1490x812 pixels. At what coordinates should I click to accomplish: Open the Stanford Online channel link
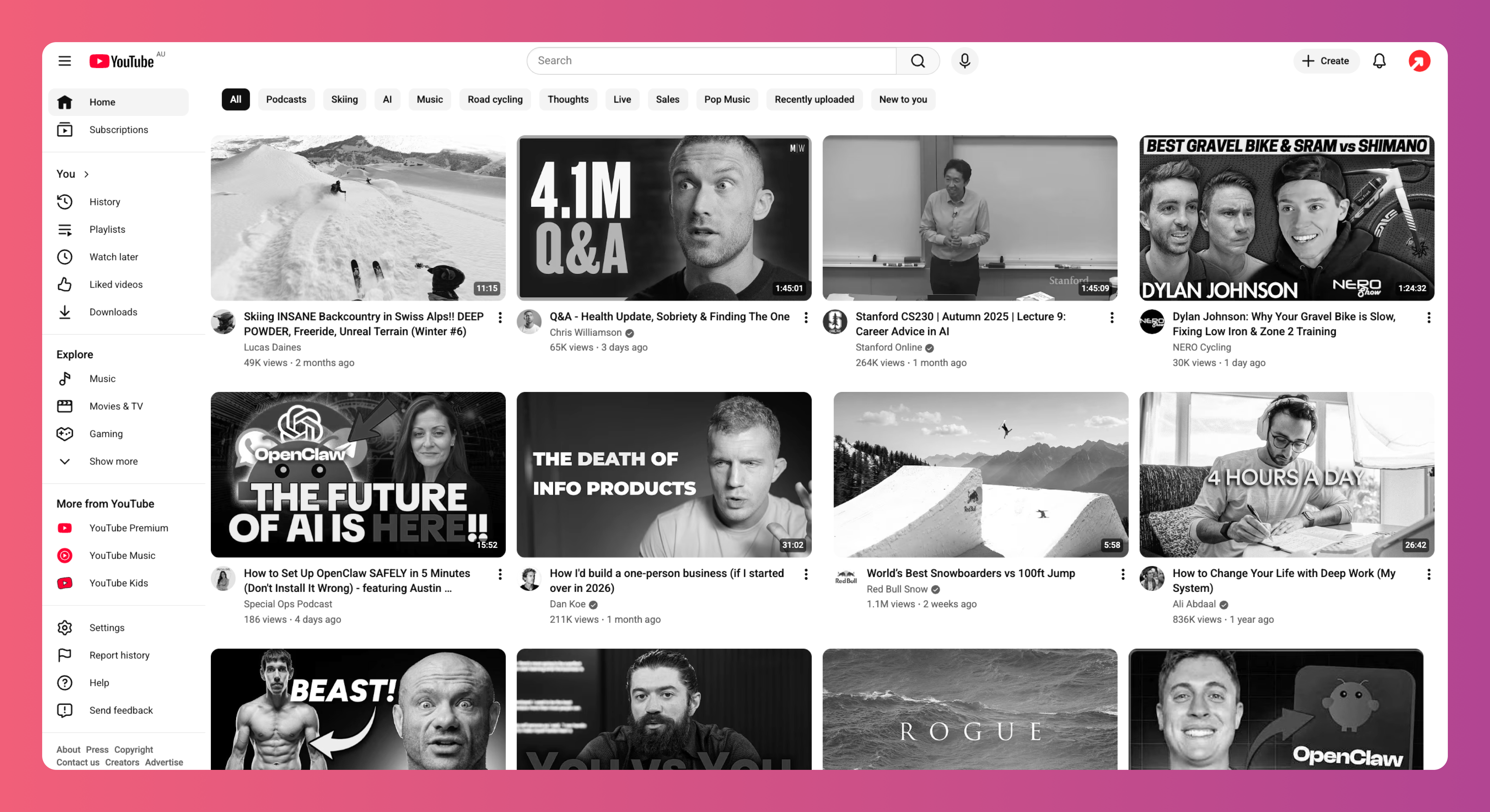point(888,347)
